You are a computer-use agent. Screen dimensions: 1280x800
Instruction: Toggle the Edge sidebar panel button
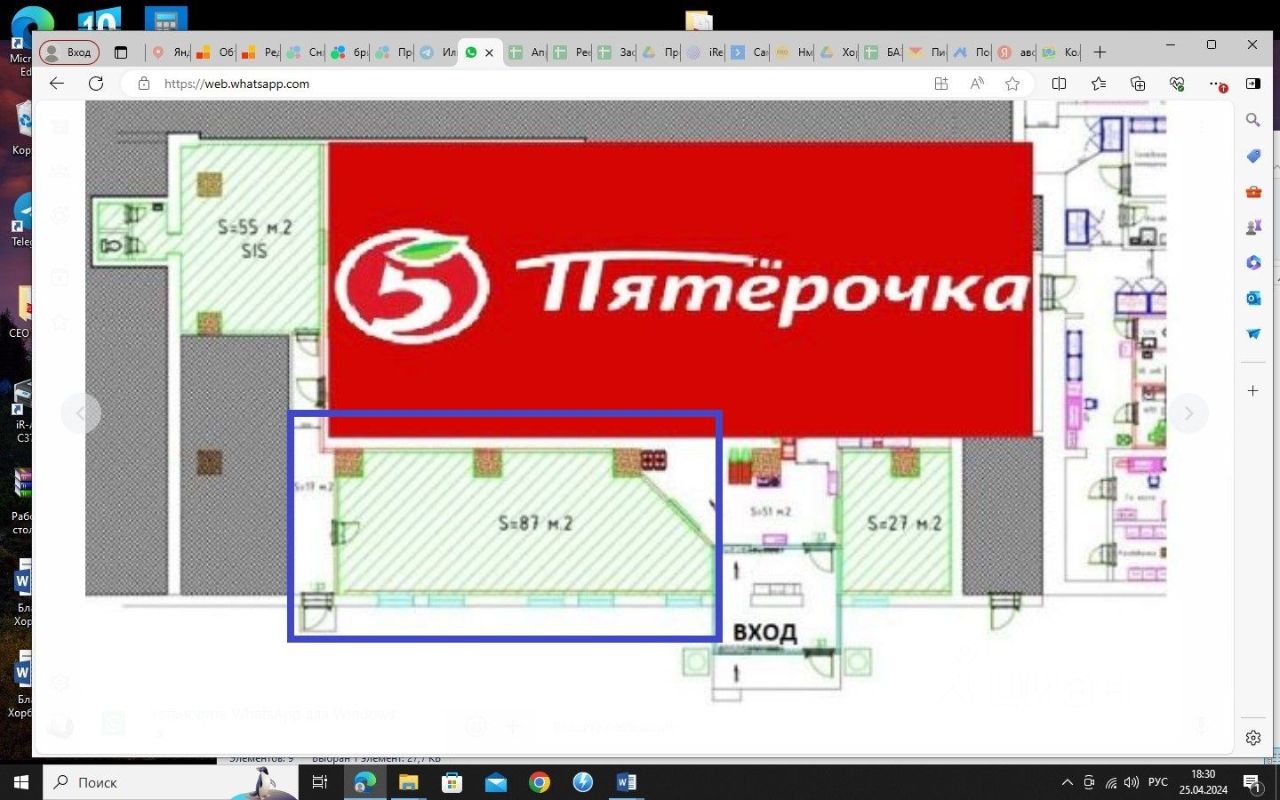point(1253,84)
